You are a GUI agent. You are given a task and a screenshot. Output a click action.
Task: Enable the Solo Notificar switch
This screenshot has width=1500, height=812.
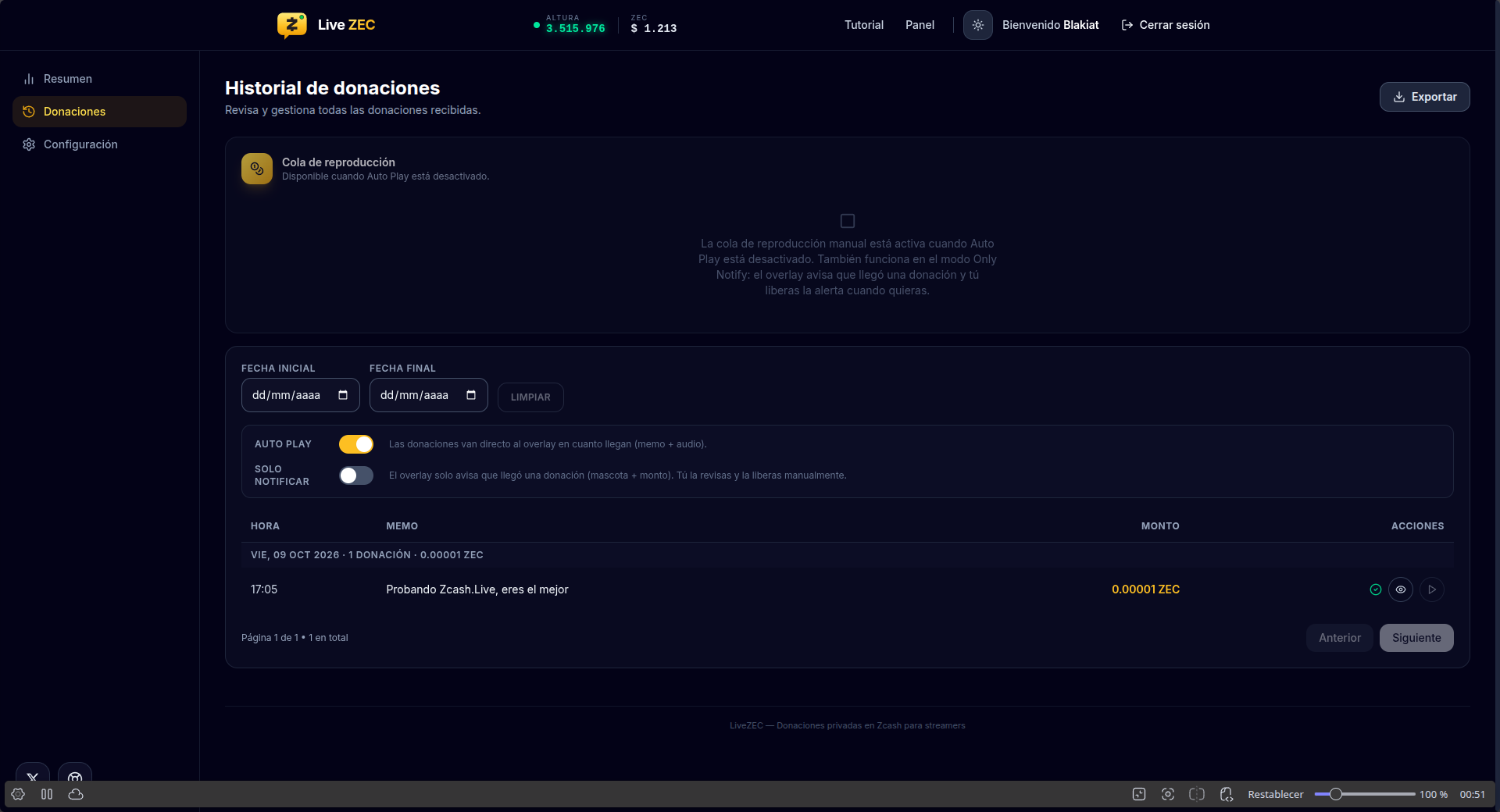point(356,475)
